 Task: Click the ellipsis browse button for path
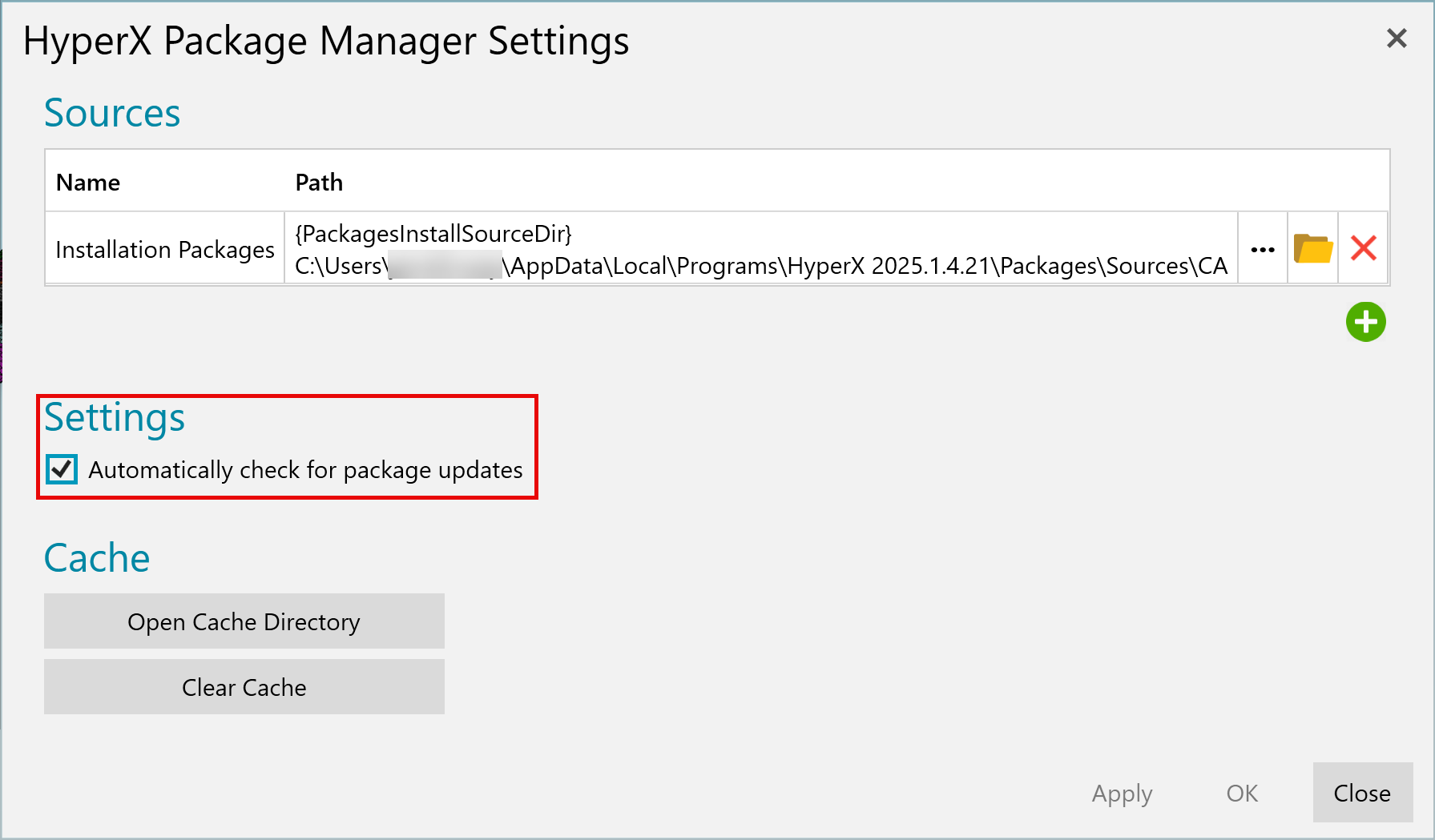[1263, 248]
